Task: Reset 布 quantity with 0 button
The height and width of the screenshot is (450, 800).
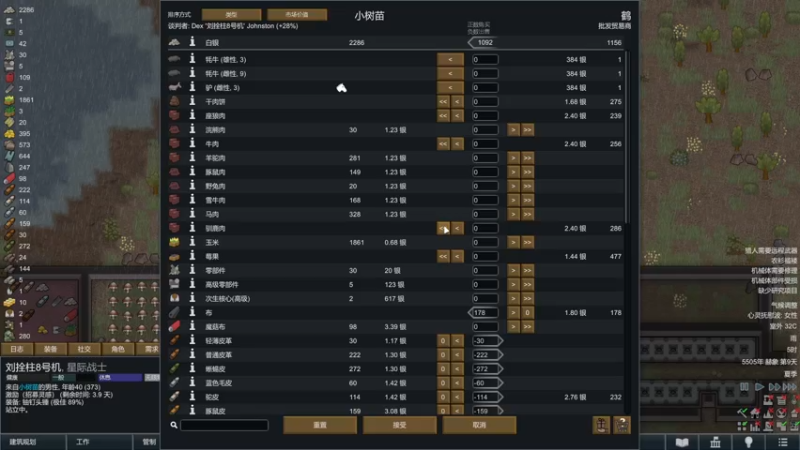Action: click(x=528, y=312)
